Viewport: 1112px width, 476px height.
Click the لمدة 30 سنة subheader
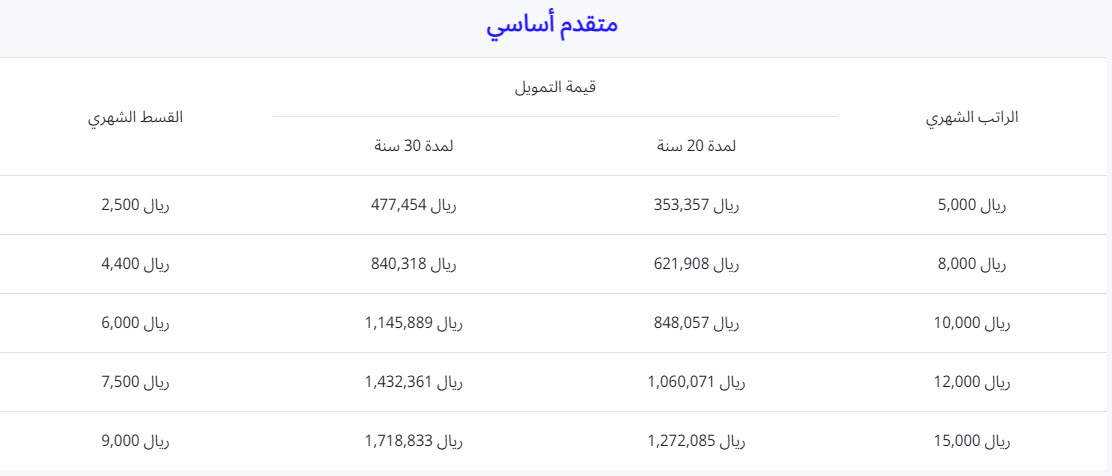[414, 146]
